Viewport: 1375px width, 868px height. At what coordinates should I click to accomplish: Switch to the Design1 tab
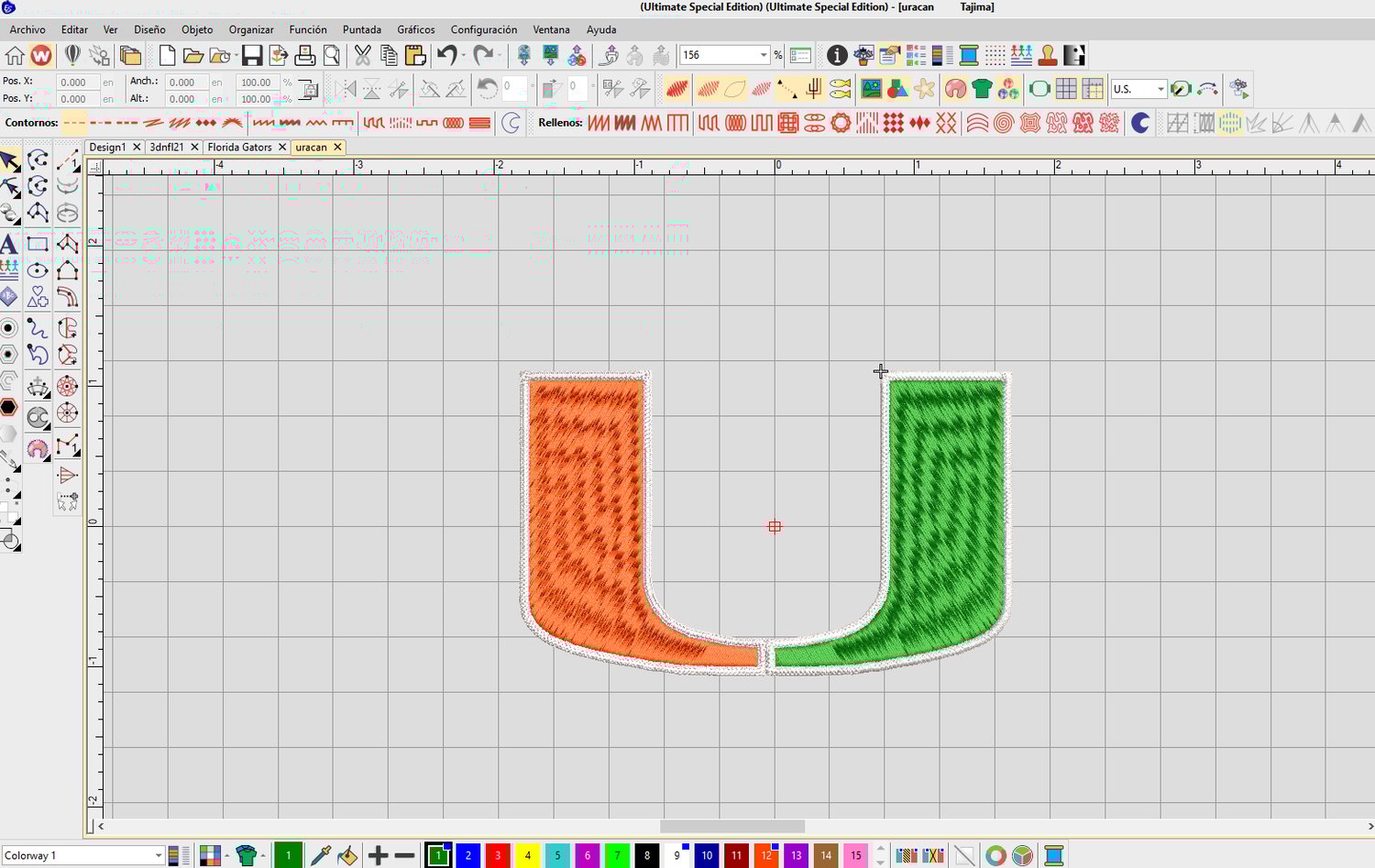point(107,147)
